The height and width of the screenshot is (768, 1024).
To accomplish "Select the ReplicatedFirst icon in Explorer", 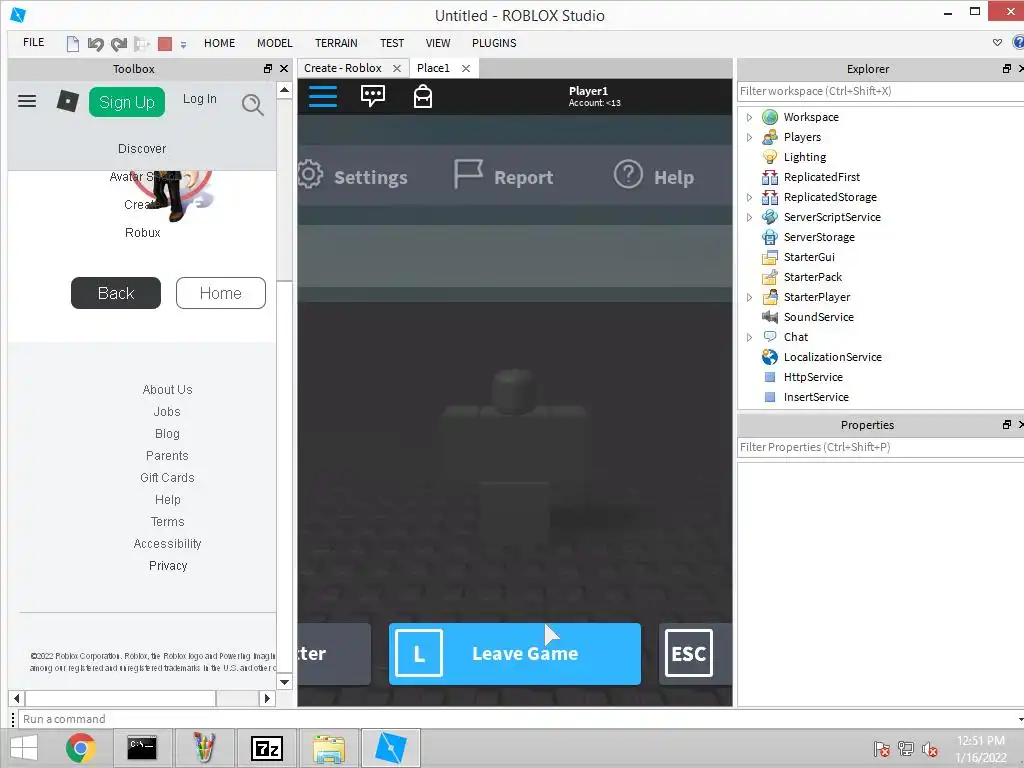I will pos(770,177).
